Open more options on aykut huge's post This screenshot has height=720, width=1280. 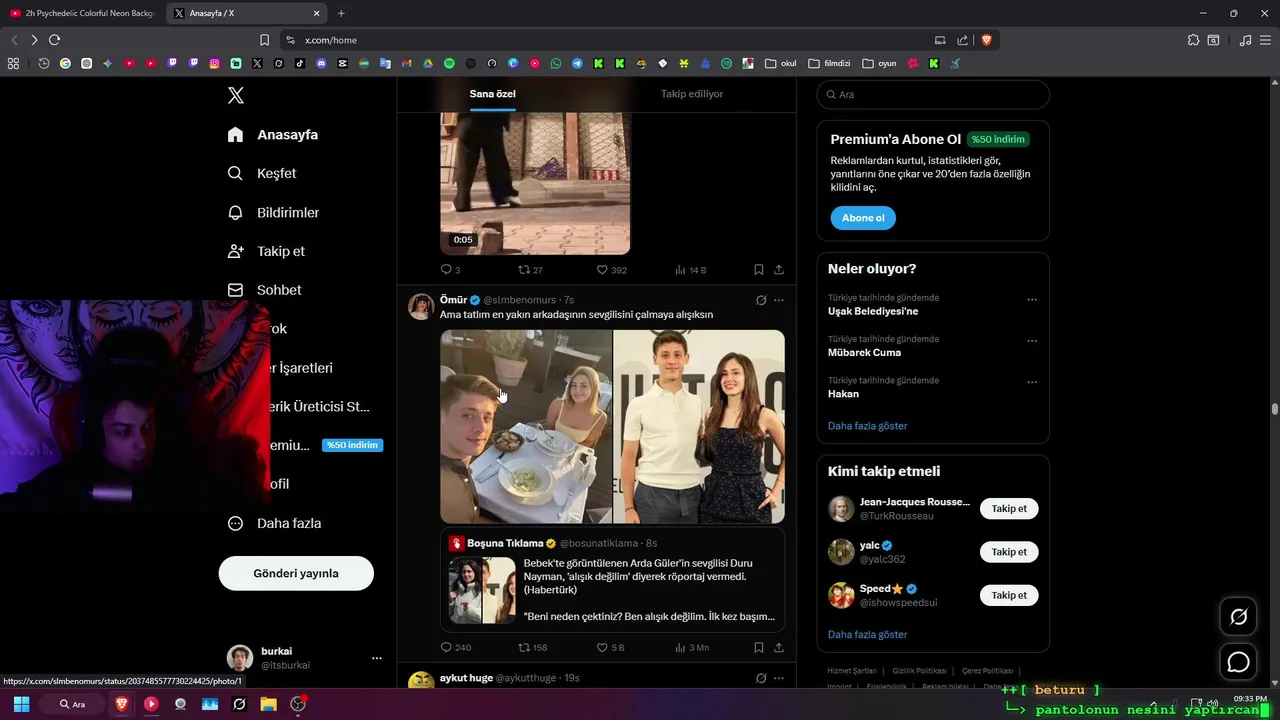click(779, 678)
